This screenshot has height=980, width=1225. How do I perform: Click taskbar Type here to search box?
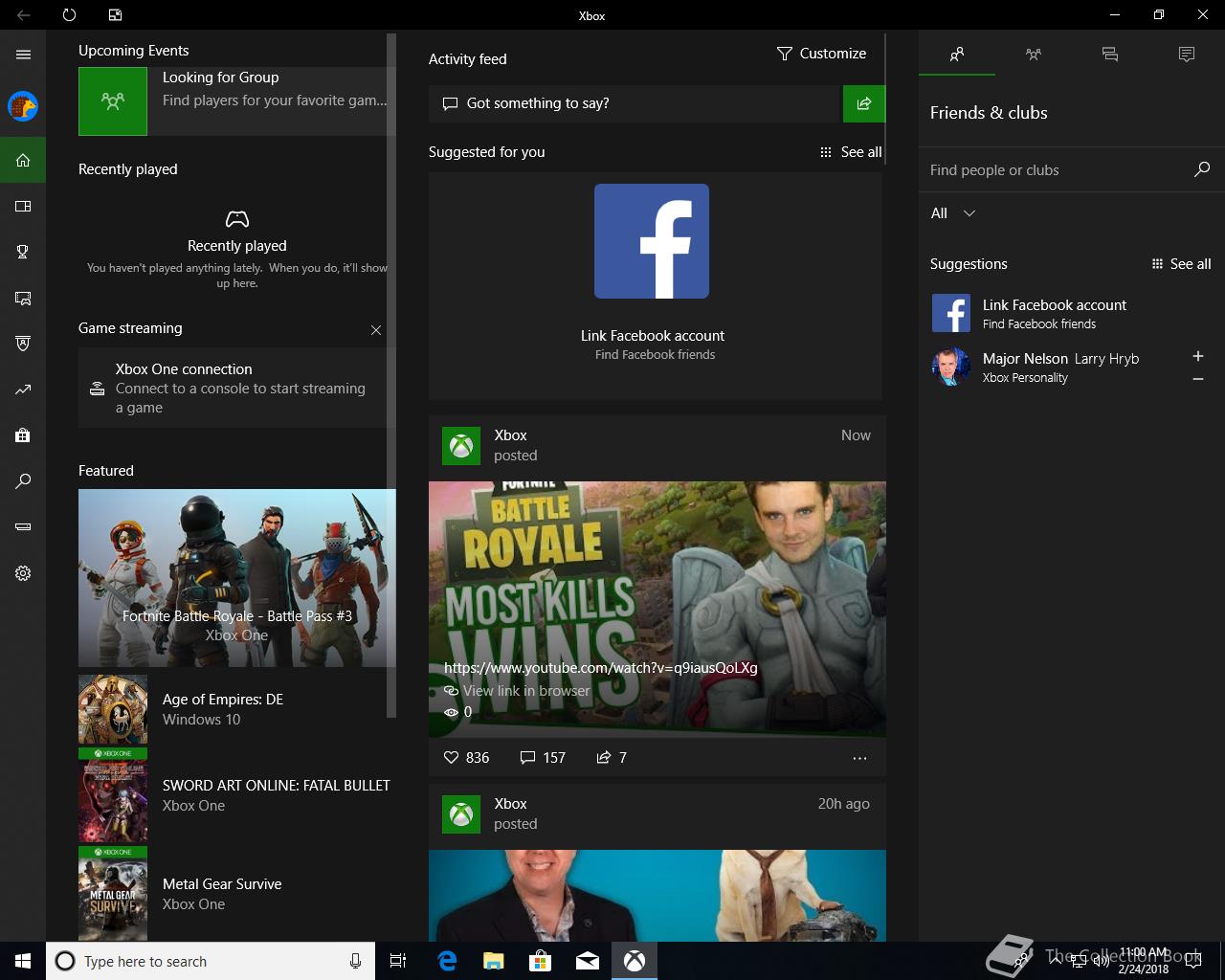coord(209,961)
